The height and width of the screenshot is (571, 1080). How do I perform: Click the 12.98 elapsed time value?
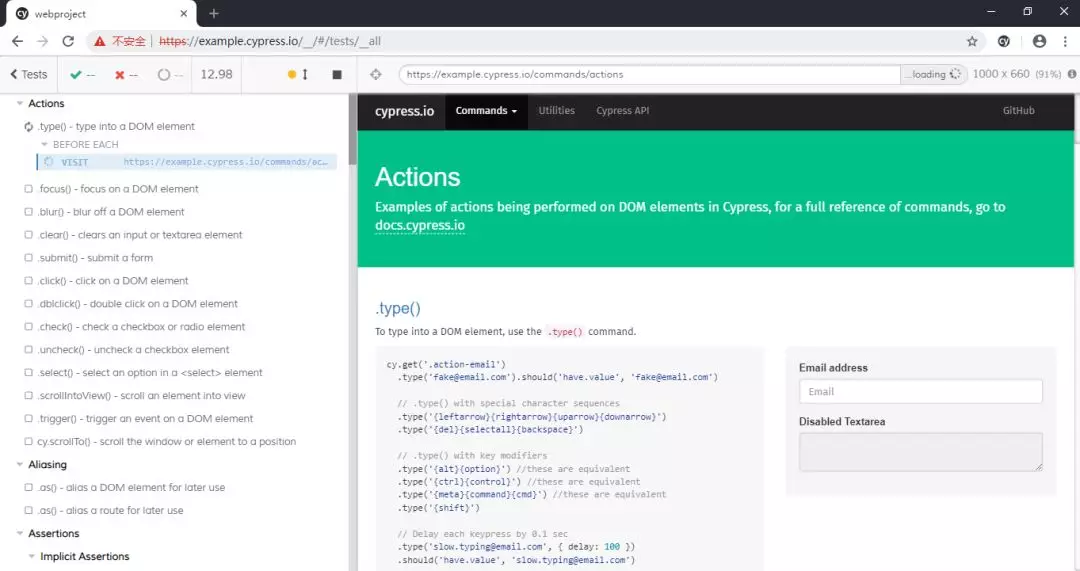click(x=216, y=74)
